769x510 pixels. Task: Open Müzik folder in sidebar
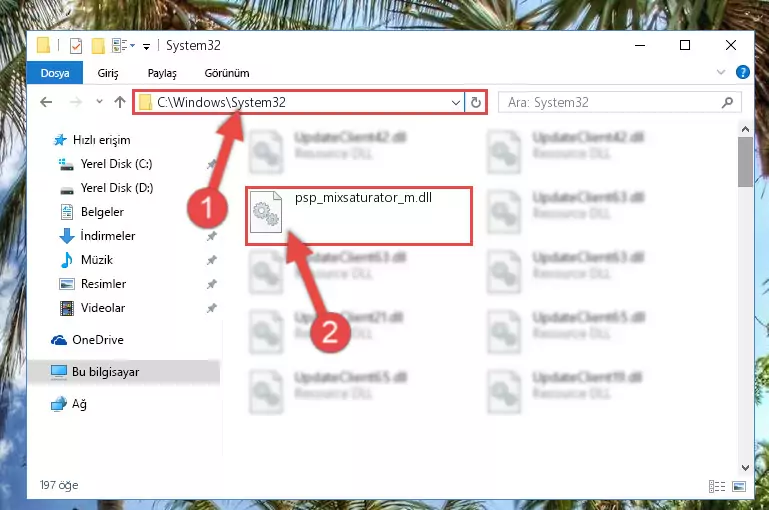97,260
